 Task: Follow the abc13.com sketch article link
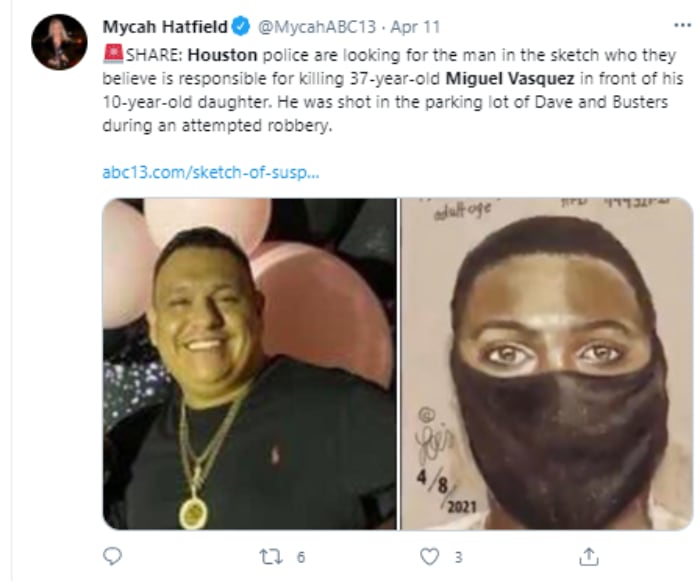(x=210, y=172)
